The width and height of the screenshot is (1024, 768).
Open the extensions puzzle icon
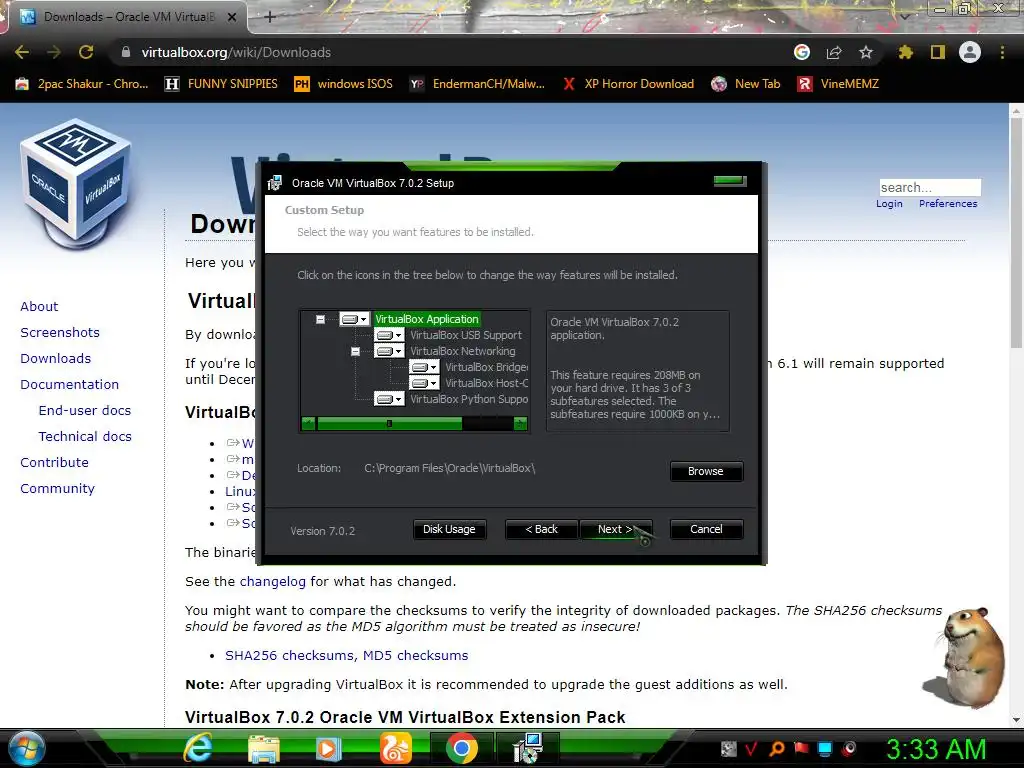click(x=905, y=52)
